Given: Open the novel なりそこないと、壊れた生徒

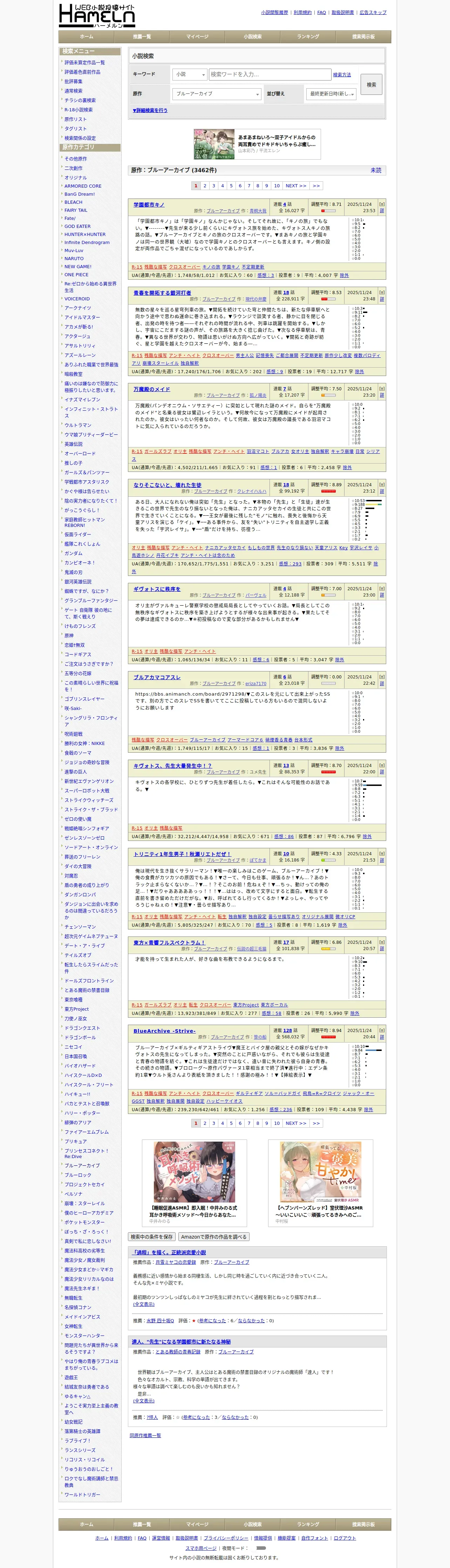Looking at the screenshot, I should 168,485.
